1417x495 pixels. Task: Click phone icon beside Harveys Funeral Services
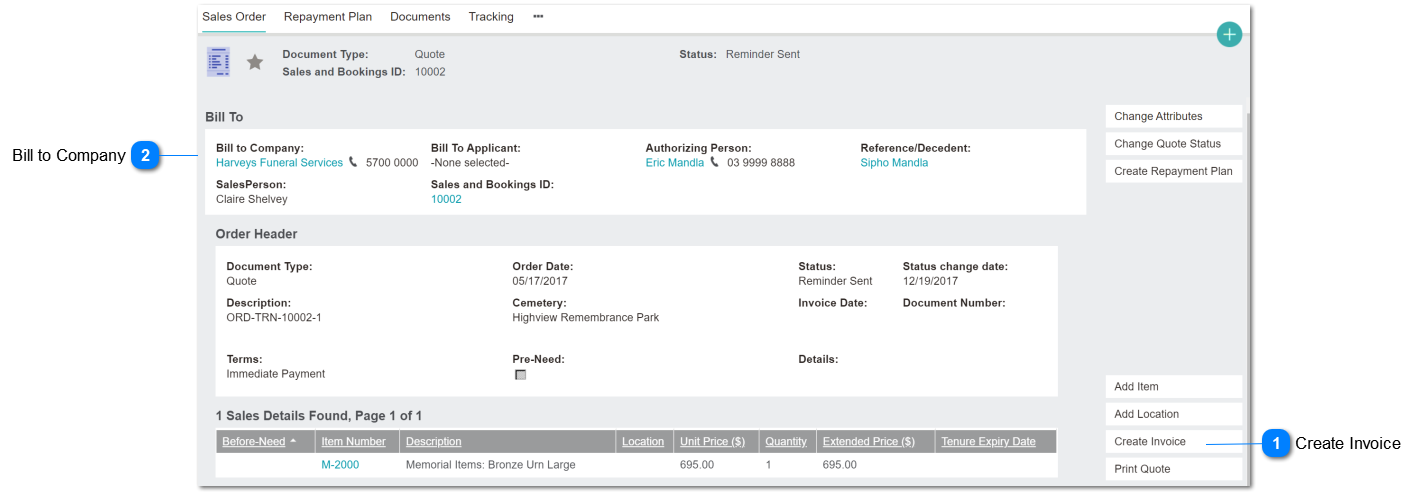click(353, 162)
